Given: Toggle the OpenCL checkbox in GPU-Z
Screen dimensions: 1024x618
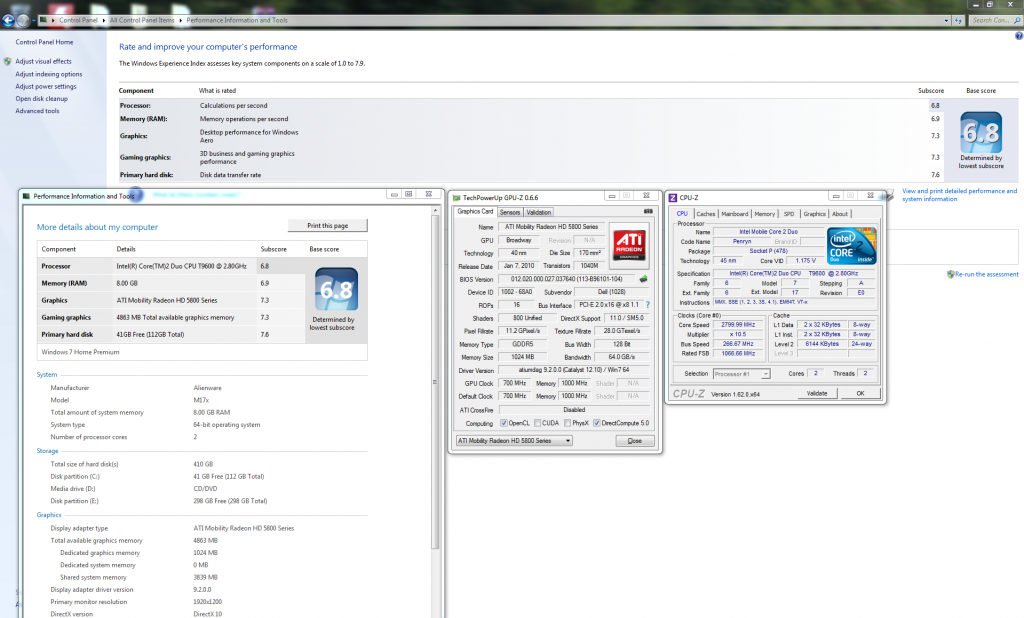Looking at the screenshot, I should [x=504, y=423].
